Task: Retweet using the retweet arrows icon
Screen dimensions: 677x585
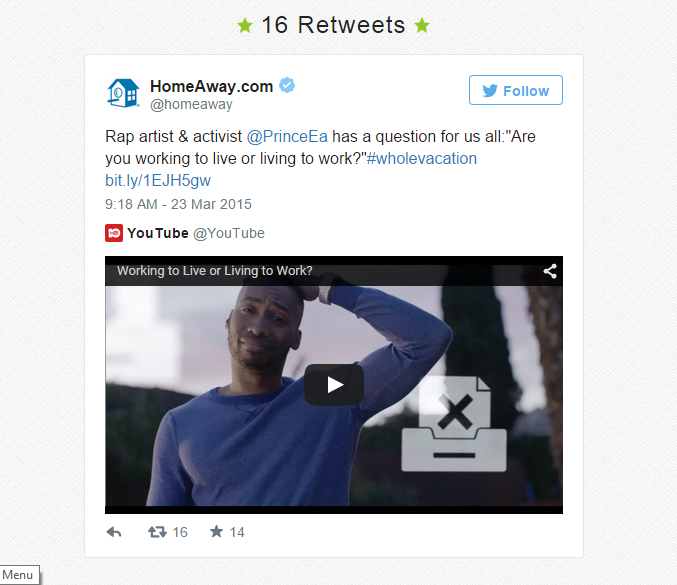Action: pos(157,532)
